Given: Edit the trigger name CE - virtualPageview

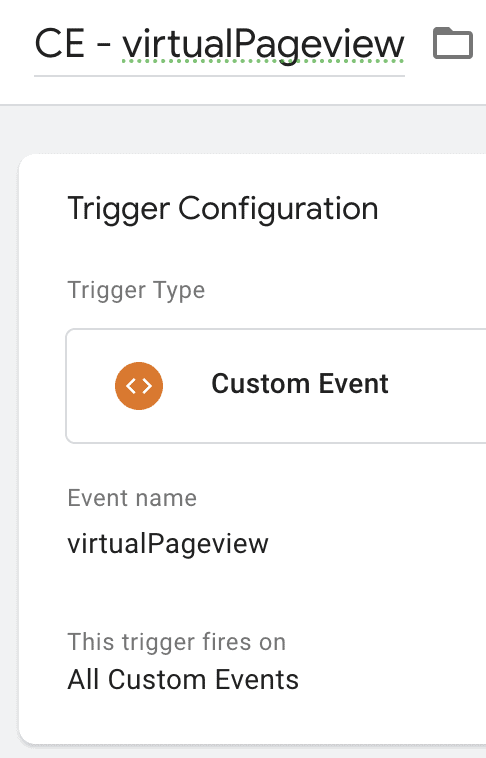Looking at the screenshot, I should click(220, 45).
